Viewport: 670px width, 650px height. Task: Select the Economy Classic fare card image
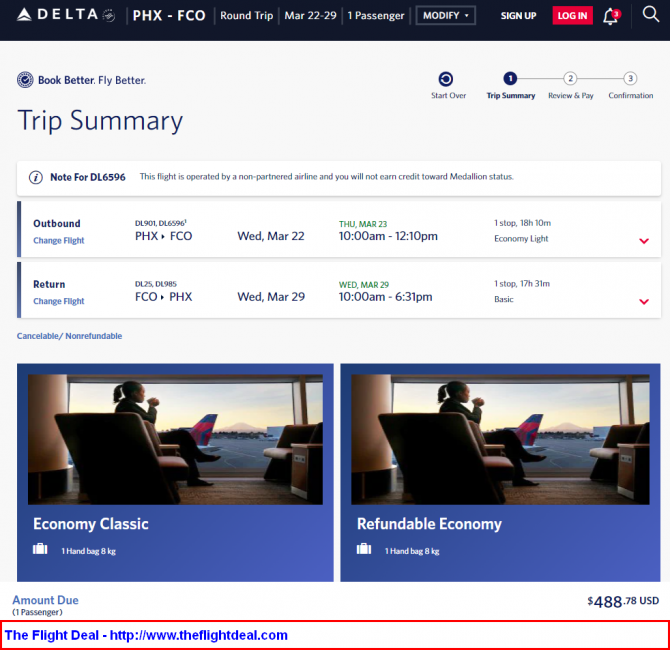tap(175, 439)
